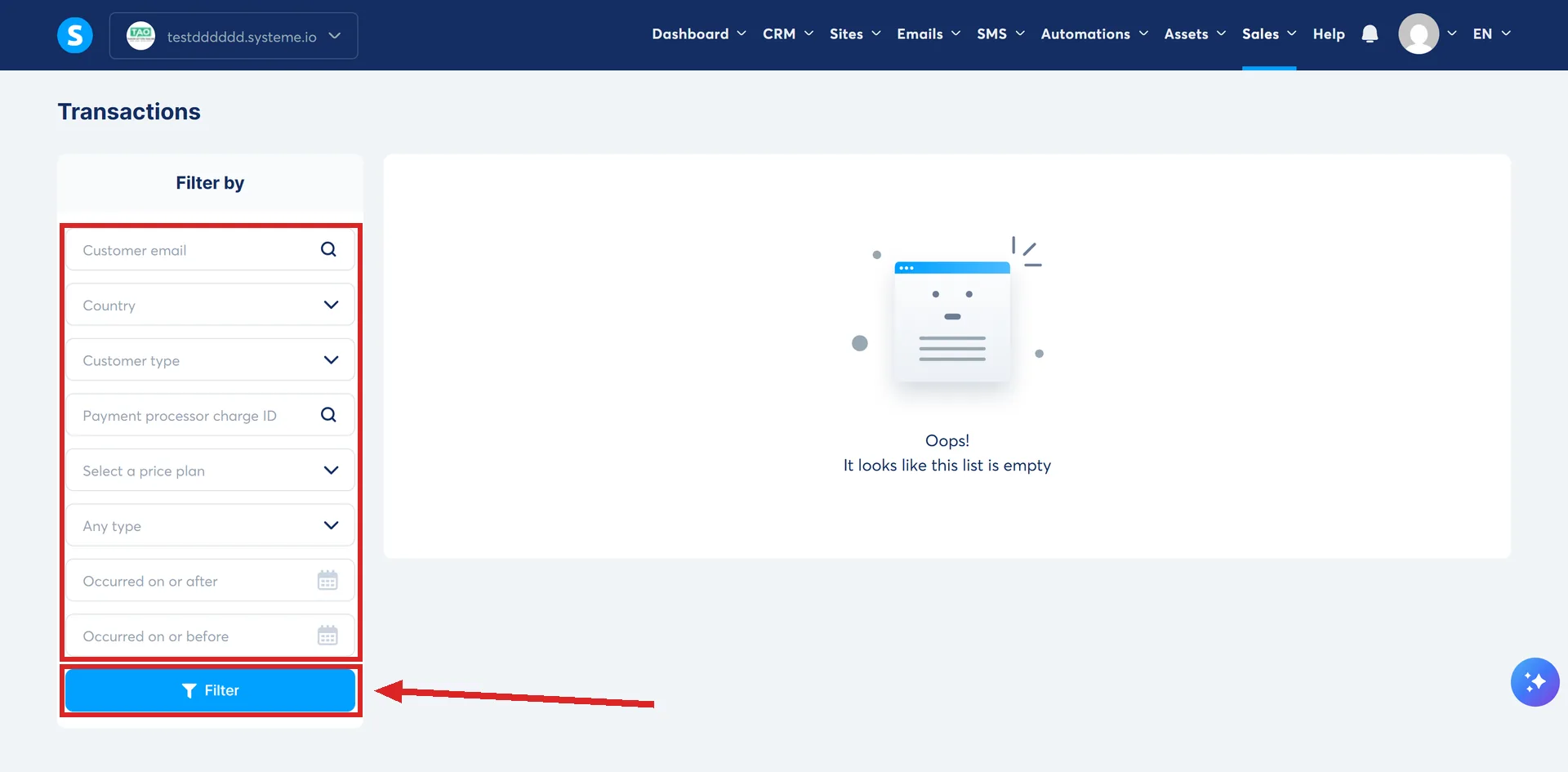Click the Help link
Screen dimensions: 1568x772
[1329, 34]
